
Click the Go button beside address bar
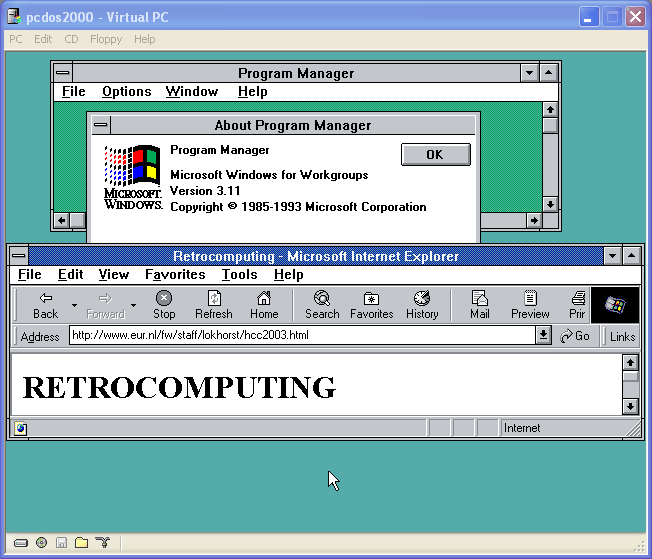point(575,336)
